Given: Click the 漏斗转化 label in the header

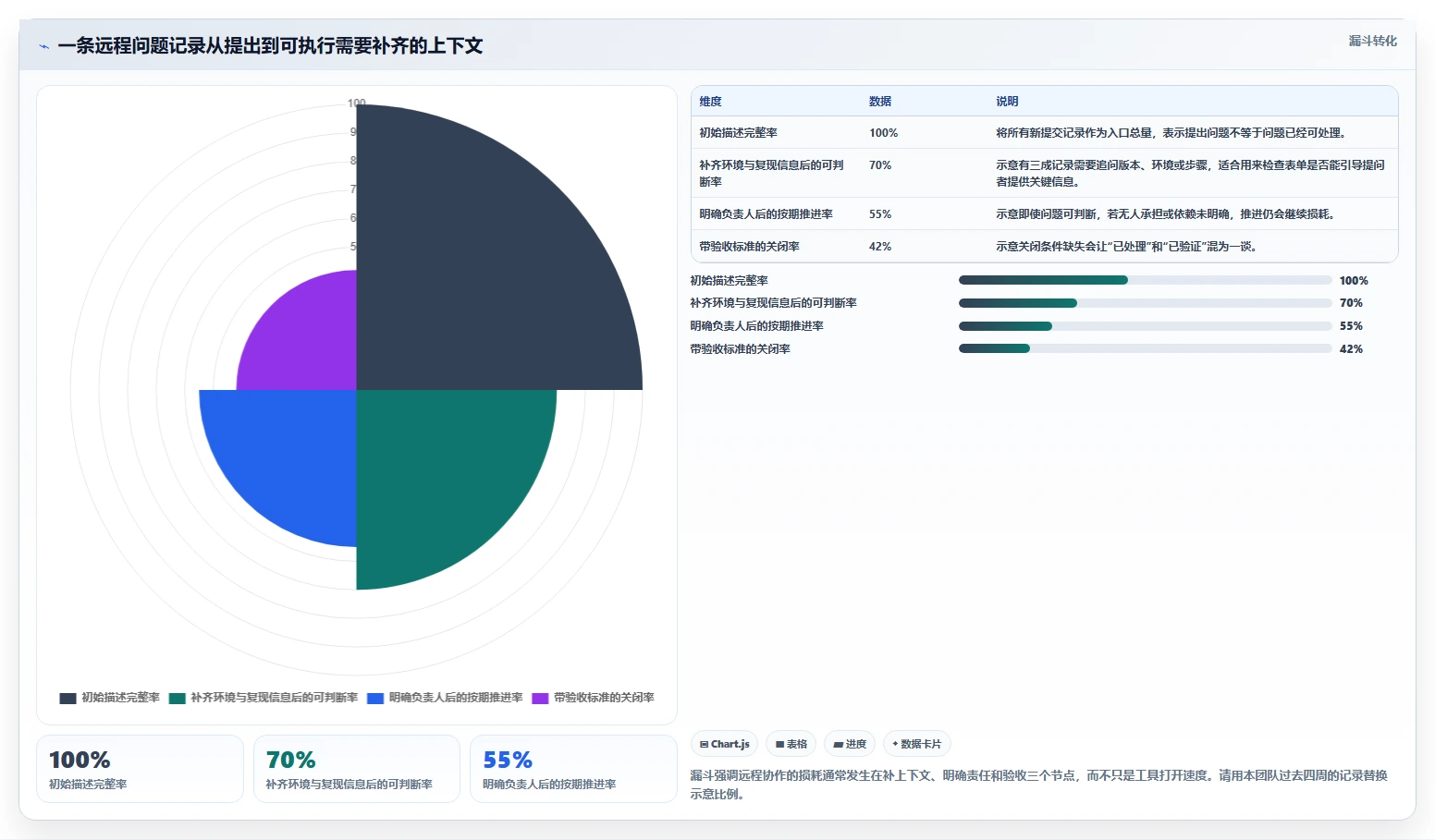Looking at the screenshot, I should click(x=1372, y=41).
